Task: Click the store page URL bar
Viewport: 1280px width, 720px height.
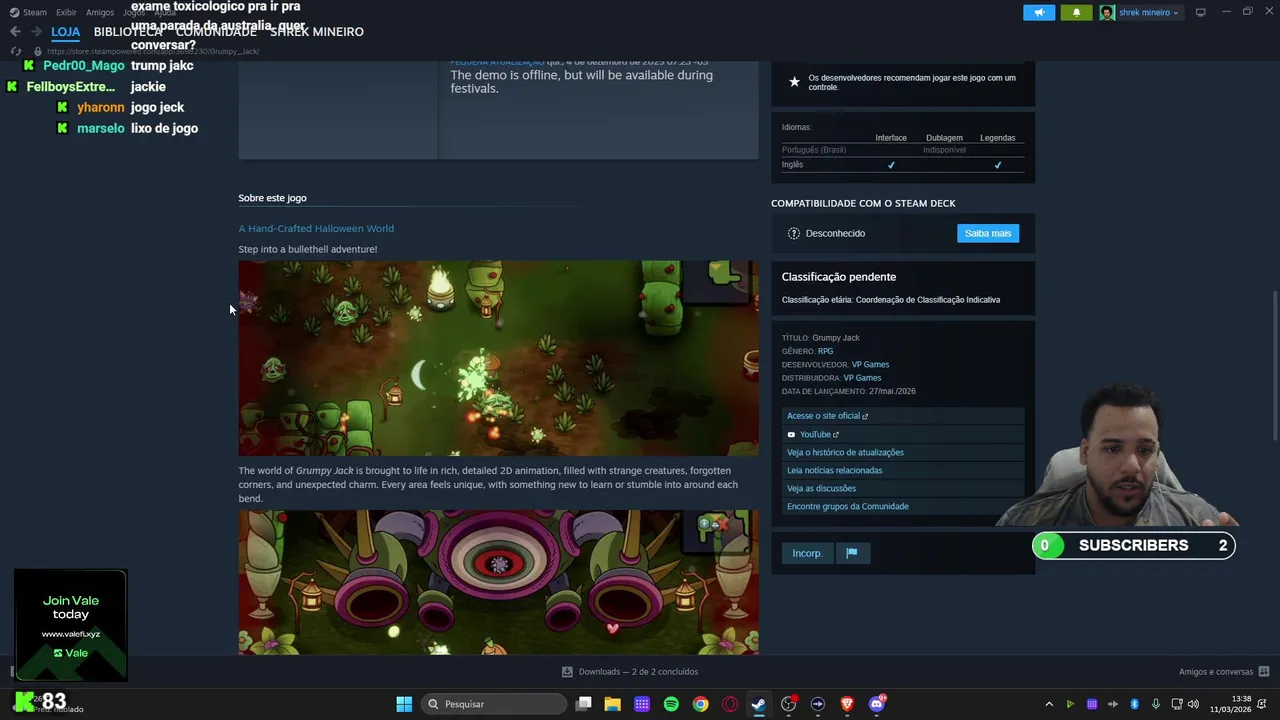Action: 153,51
